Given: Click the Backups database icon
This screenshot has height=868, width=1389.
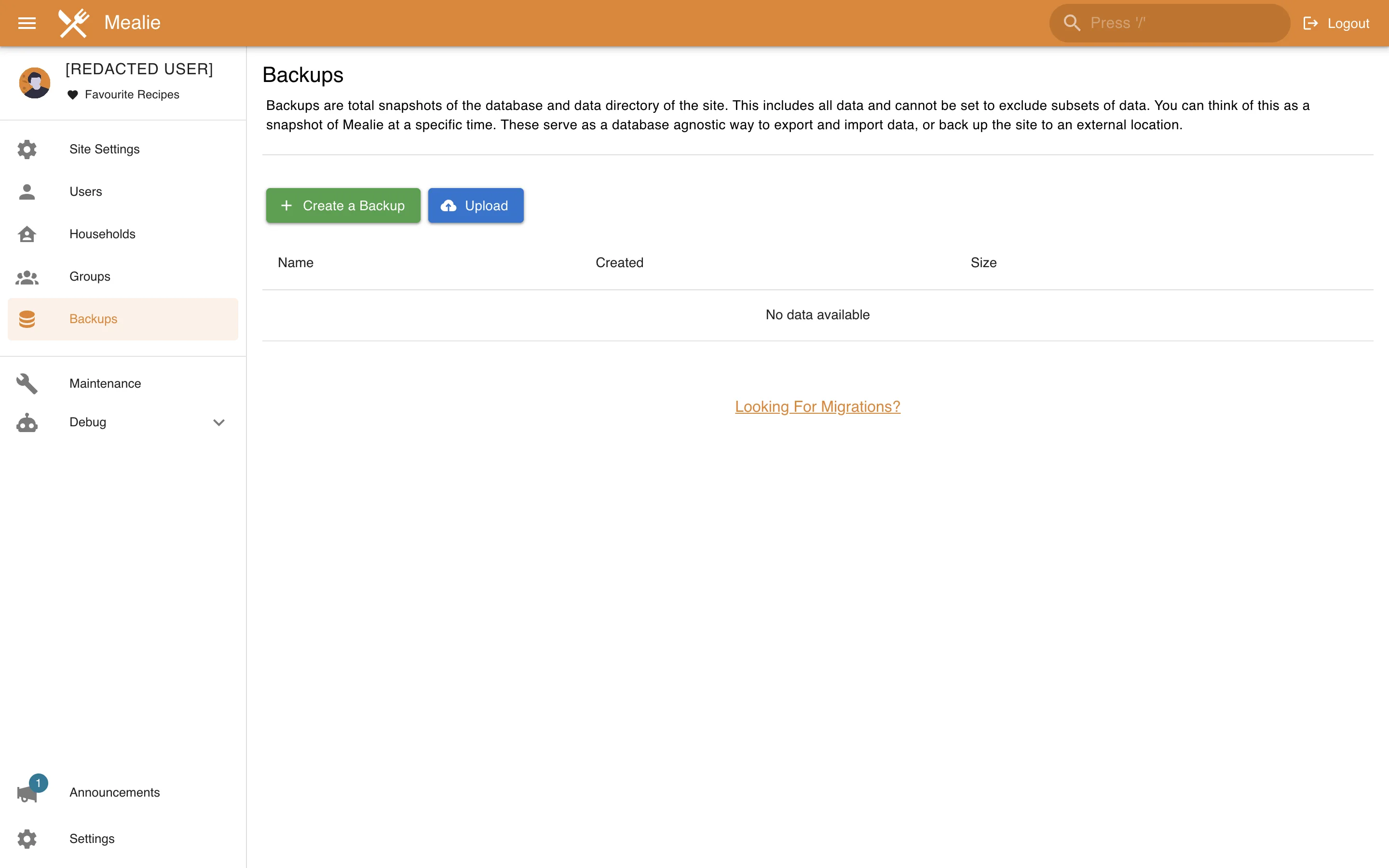Looking at the screenshot, I should (x=27, y=319).
